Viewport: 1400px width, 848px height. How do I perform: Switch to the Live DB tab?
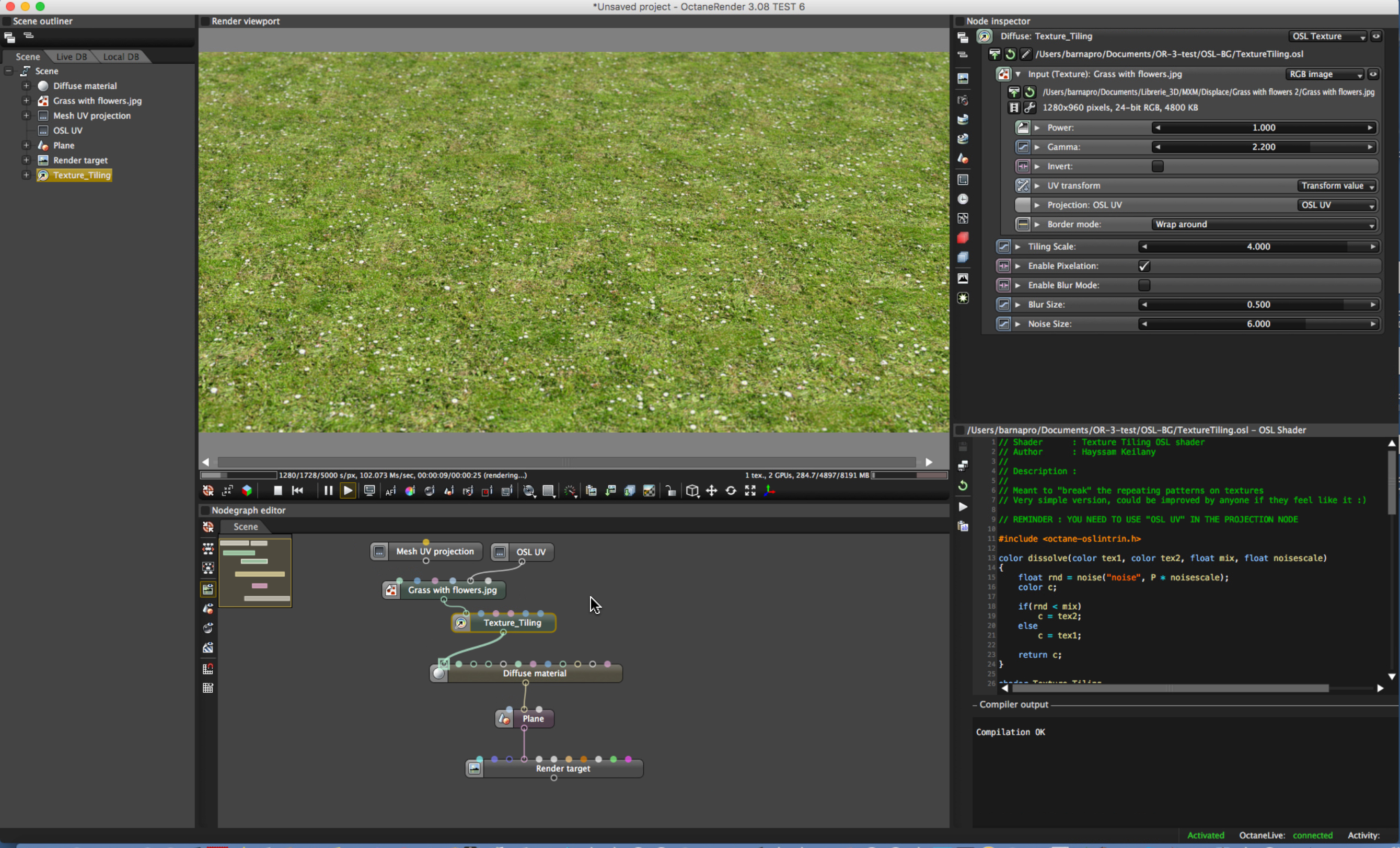coord(72,57)
